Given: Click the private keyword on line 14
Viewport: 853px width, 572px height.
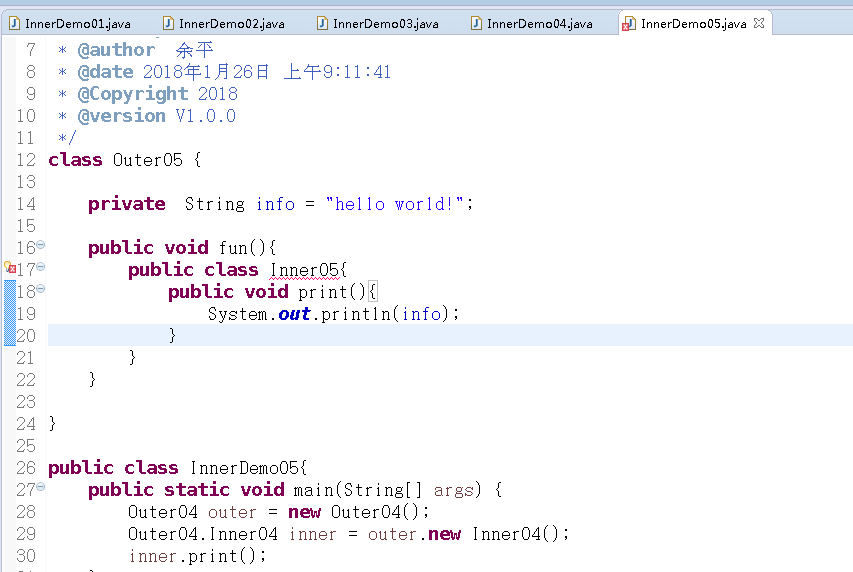Looking at the screenshot, I should [127, 204].
